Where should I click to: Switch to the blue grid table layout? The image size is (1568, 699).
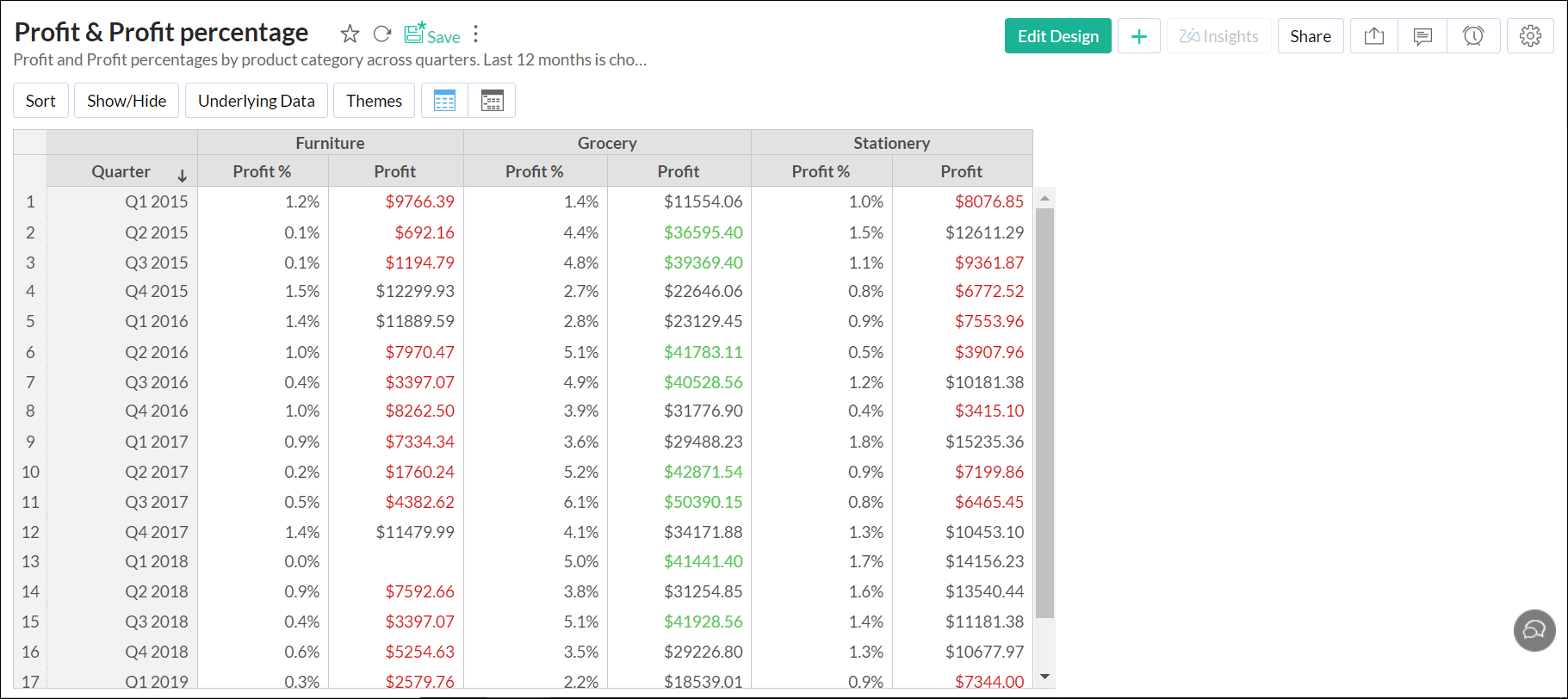(x=444, y=101)
